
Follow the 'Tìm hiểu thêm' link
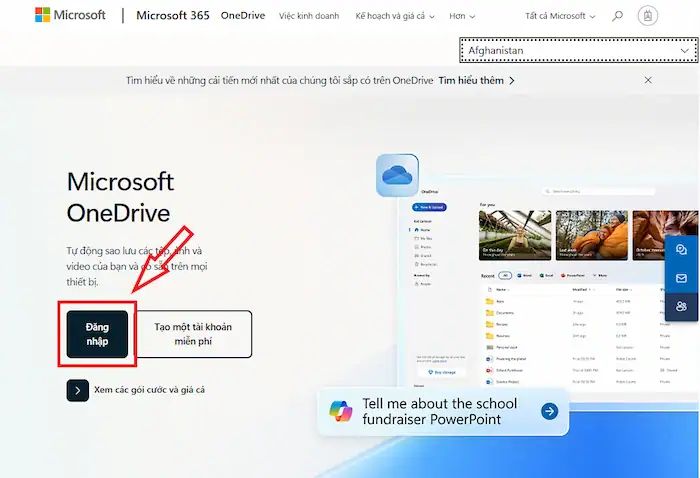click(476, 80)
